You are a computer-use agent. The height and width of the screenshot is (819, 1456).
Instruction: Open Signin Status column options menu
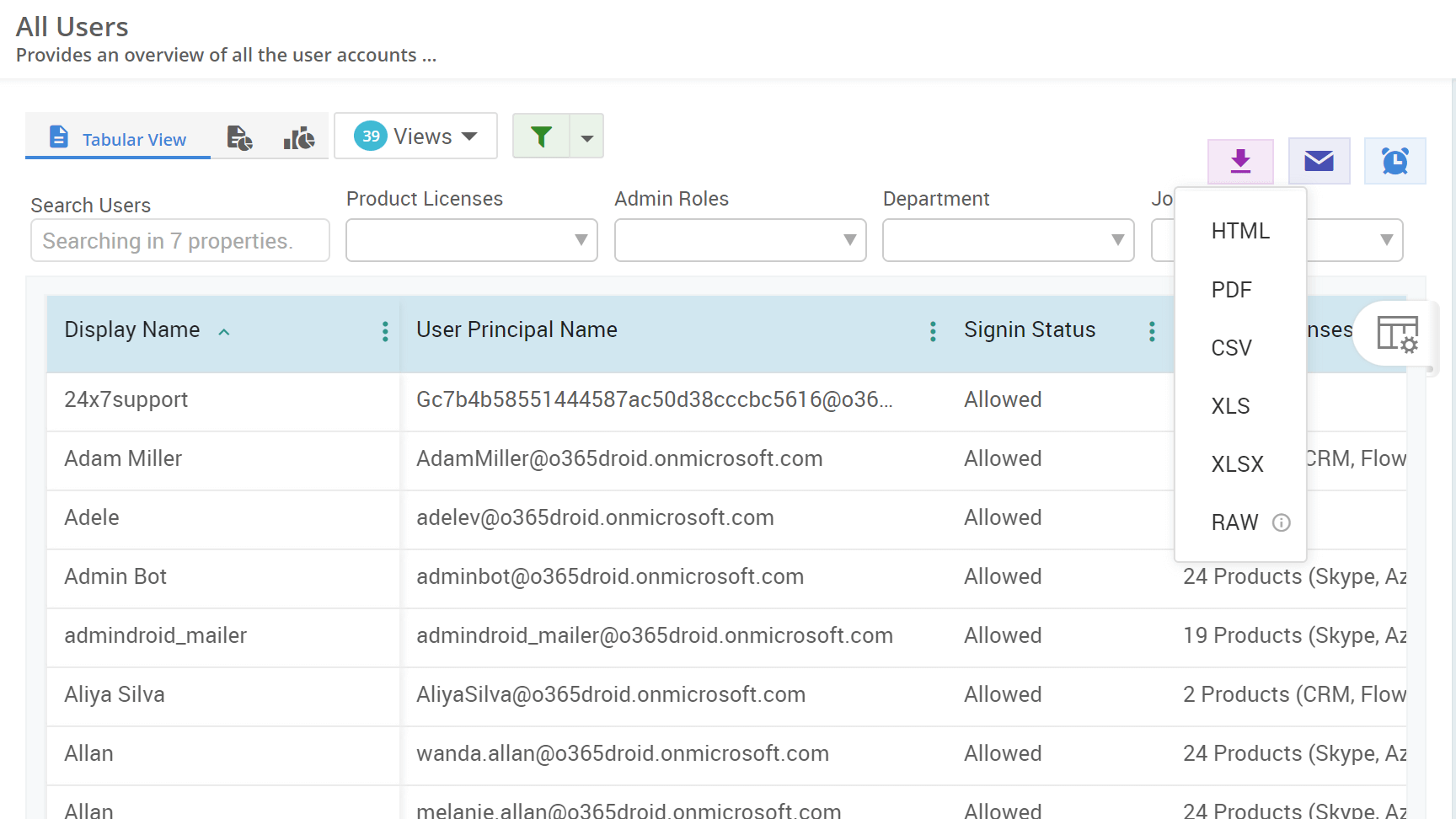coord(1152,331)
